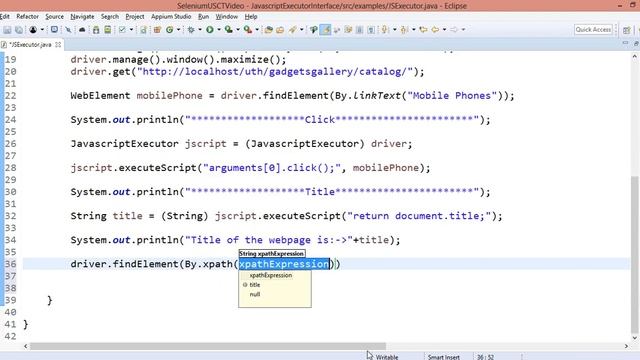Click the cloud-shaped toolbar icon
The image size is (640, 360).
coord(82,30)
